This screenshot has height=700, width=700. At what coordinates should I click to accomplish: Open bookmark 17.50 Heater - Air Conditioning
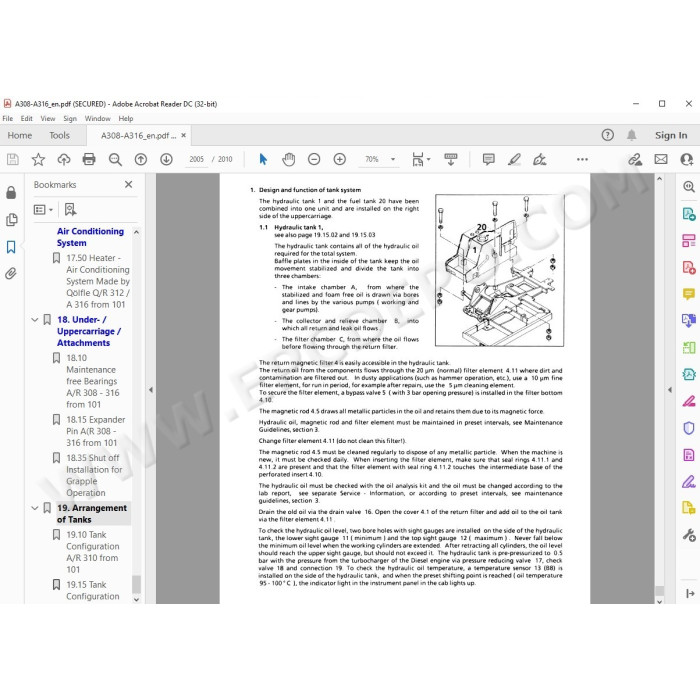(98, 281)
